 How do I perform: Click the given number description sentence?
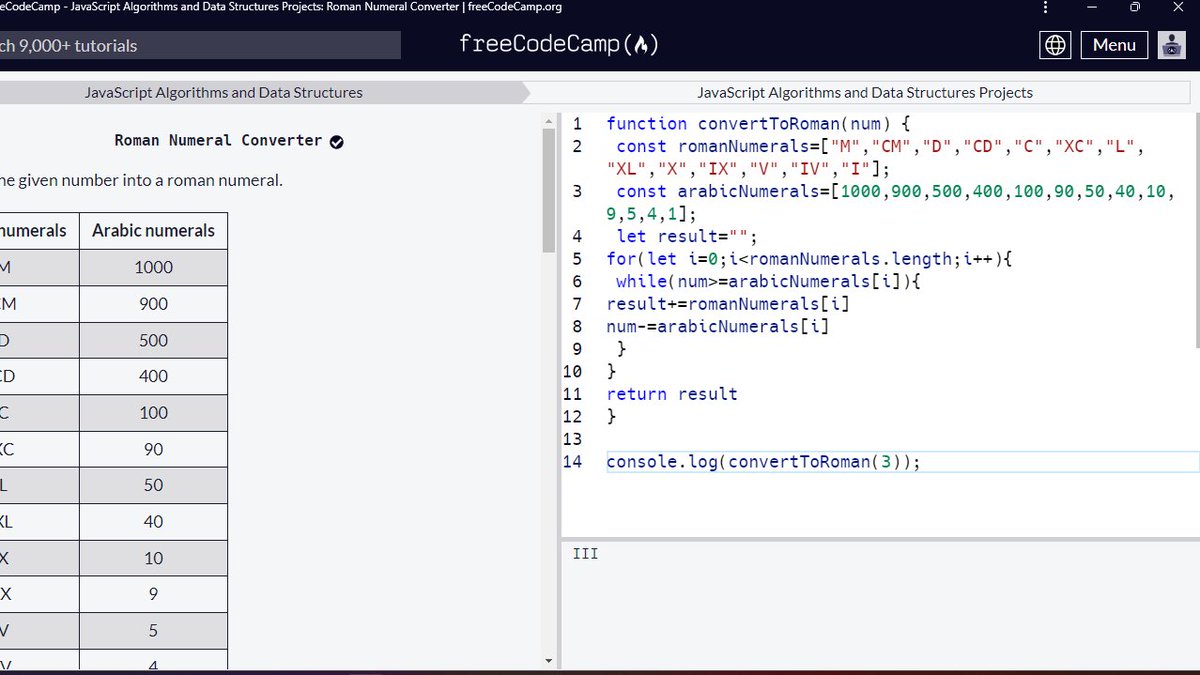[x=141, y=181]
